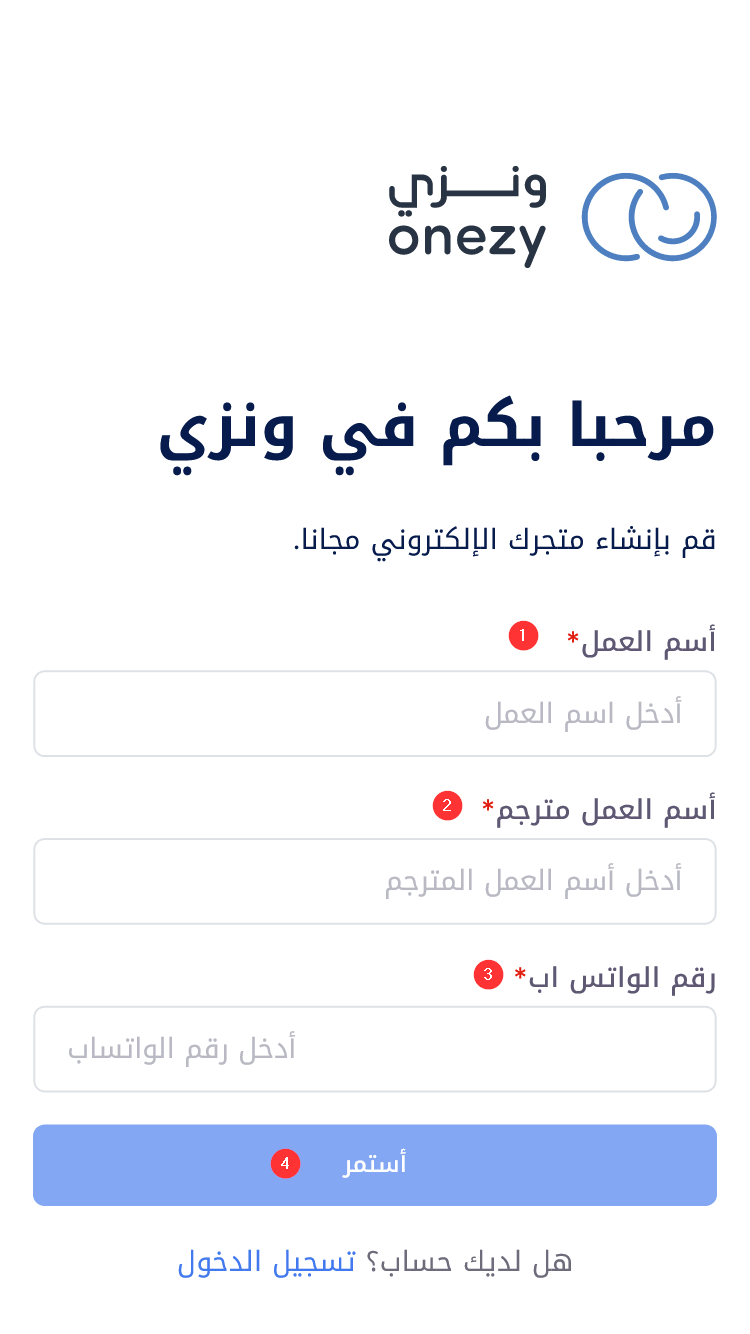The width and height of the screenshot is (750, 1334).
Task: Click red badge 4 on continue button
Action: pos(285,1164)
